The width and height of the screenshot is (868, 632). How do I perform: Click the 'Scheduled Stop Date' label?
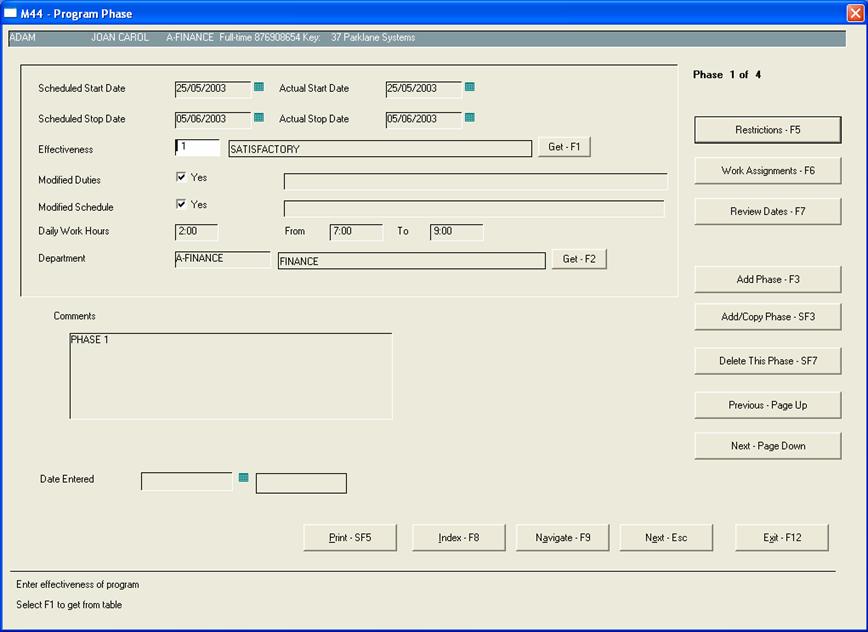pyautogui.click(x=82, y=119)
